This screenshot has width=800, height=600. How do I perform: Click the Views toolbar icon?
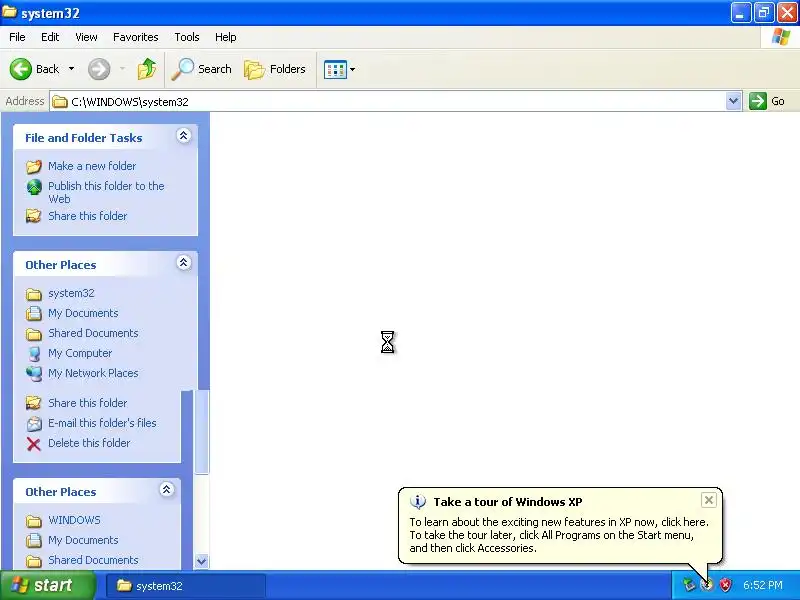pos(335,69)
